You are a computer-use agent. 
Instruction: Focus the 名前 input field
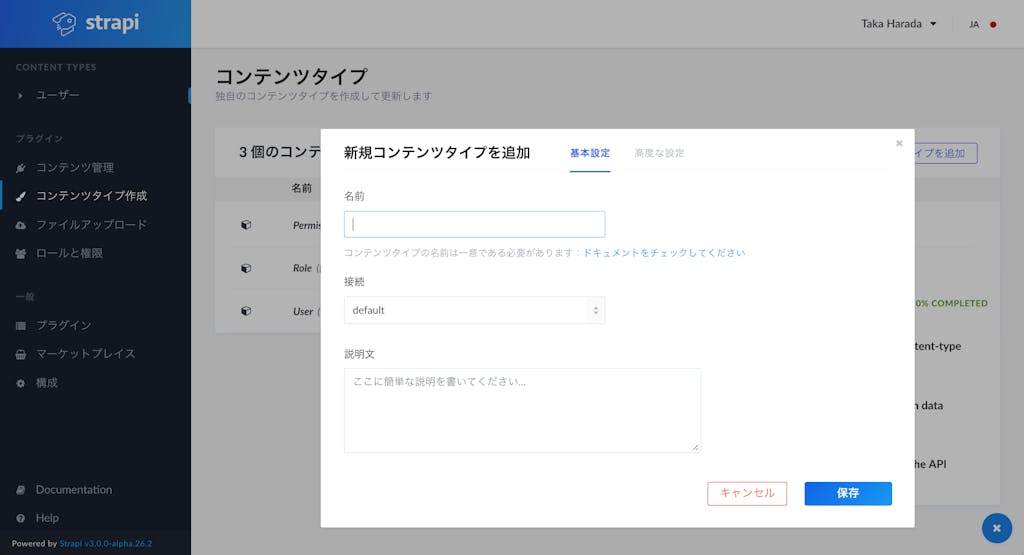coord(474,224)
